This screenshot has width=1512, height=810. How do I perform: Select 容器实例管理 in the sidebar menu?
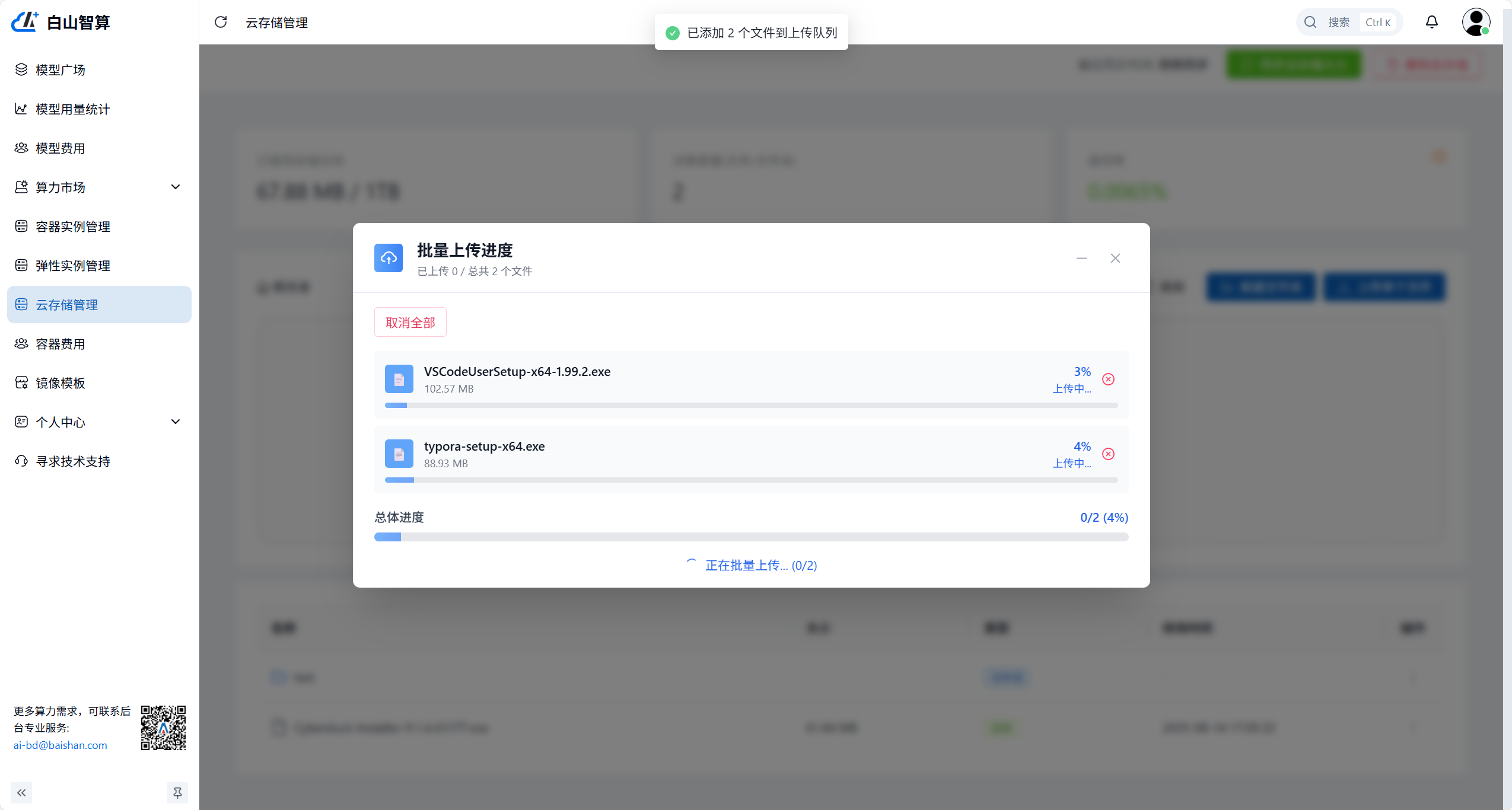click(72, 226)
